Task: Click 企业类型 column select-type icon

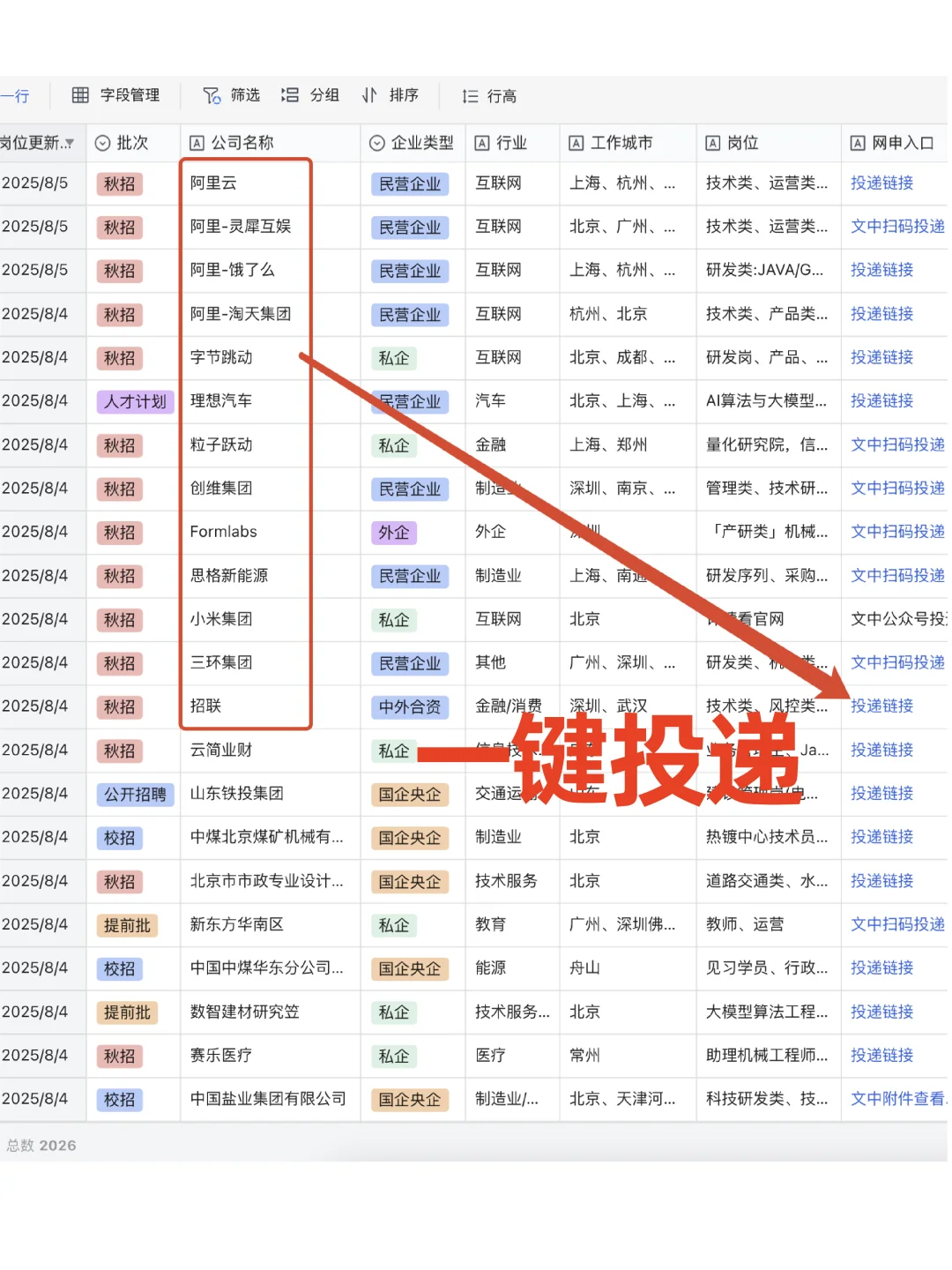Action: click(377, 143)
